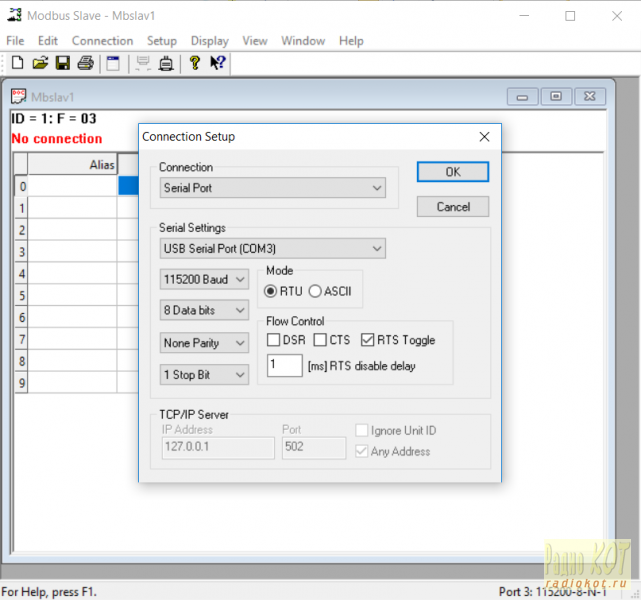Click the New document toolbar icon
Viewport: 641px width, 600px height.
tap(17, 63)
